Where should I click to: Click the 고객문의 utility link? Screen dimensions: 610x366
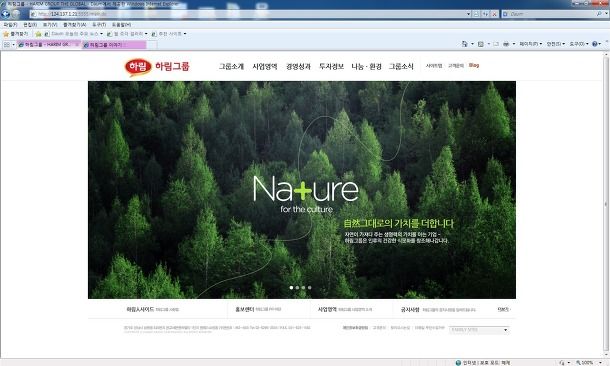click(456, 66)
